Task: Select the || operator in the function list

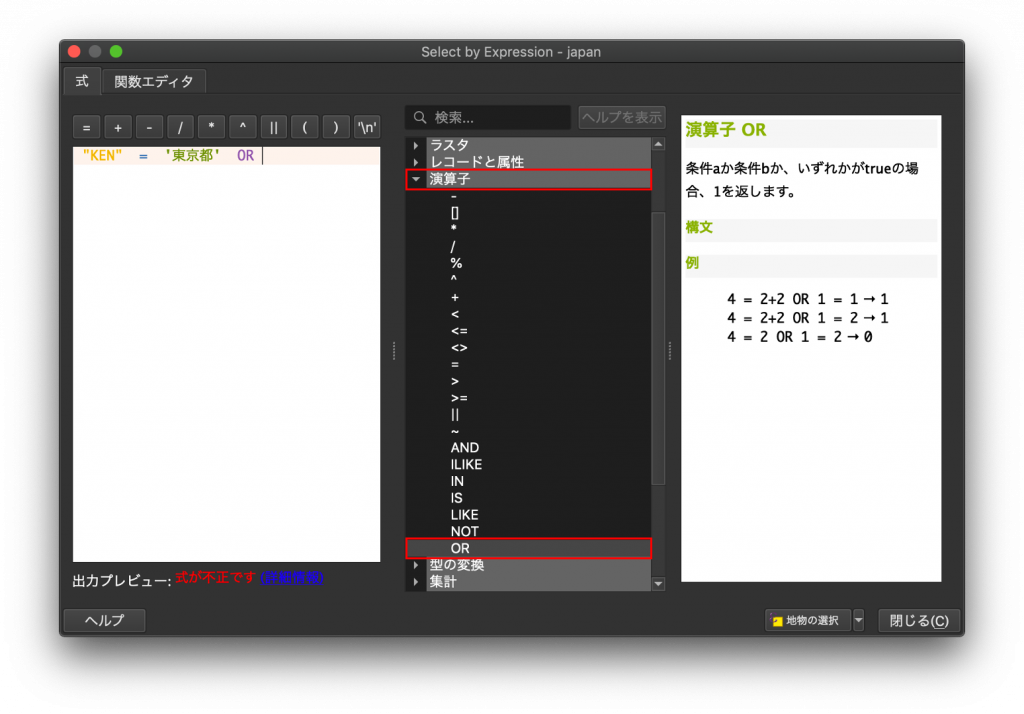Action: click(455, 415)
